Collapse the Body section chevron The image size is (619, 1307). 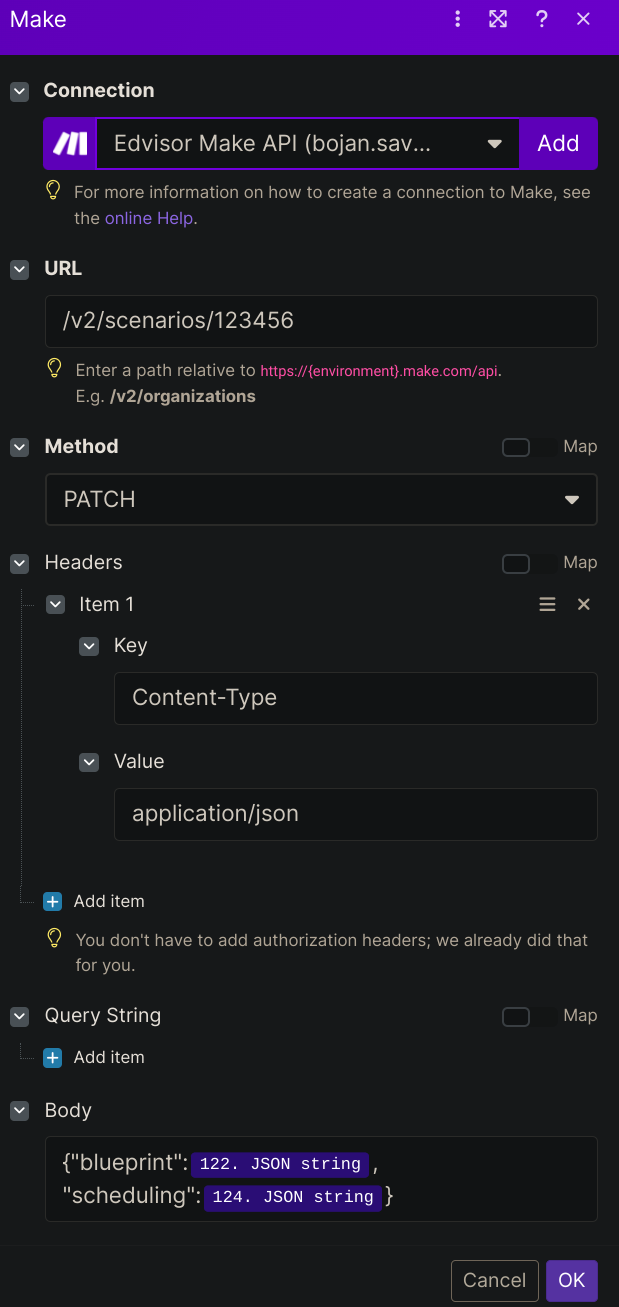[19, 1111]
